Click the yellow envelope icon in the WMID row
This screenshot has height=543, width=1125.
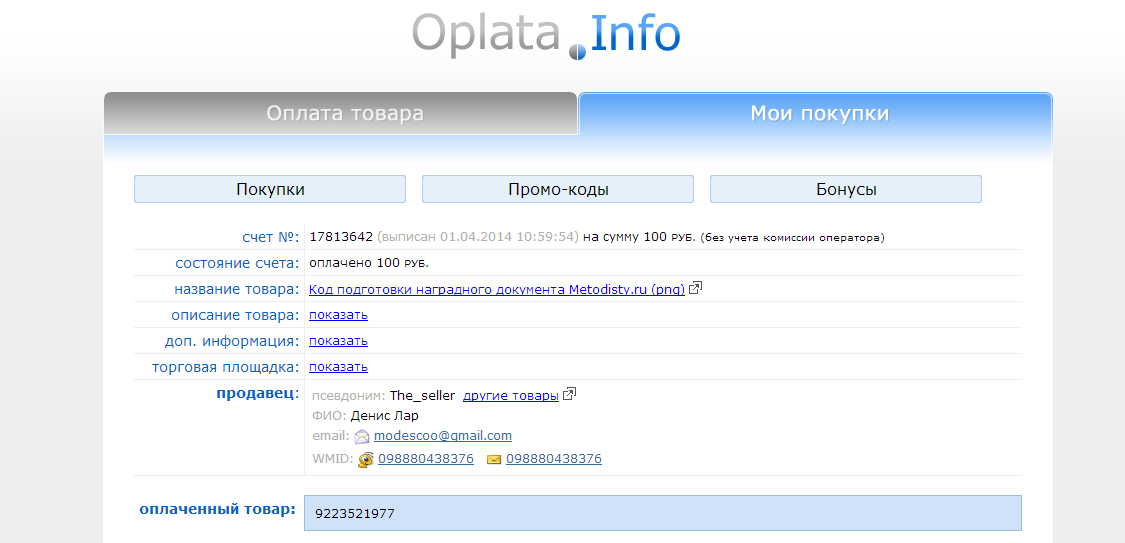click(494, 459)
